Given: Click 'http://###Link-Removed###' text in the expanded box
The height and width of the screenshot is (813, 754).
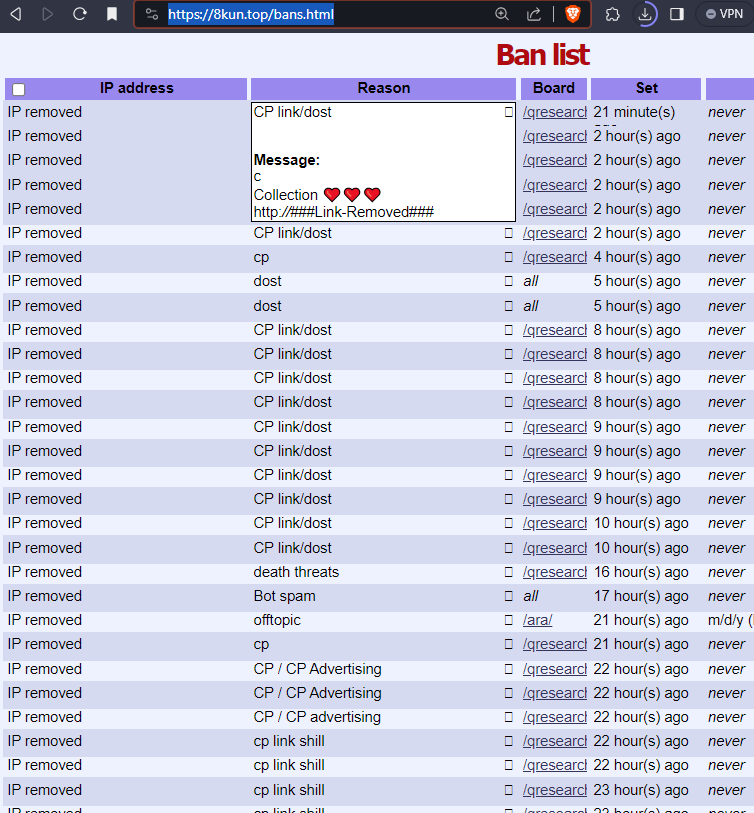Looking at the screenshot, I should click(x=343, y=212).
